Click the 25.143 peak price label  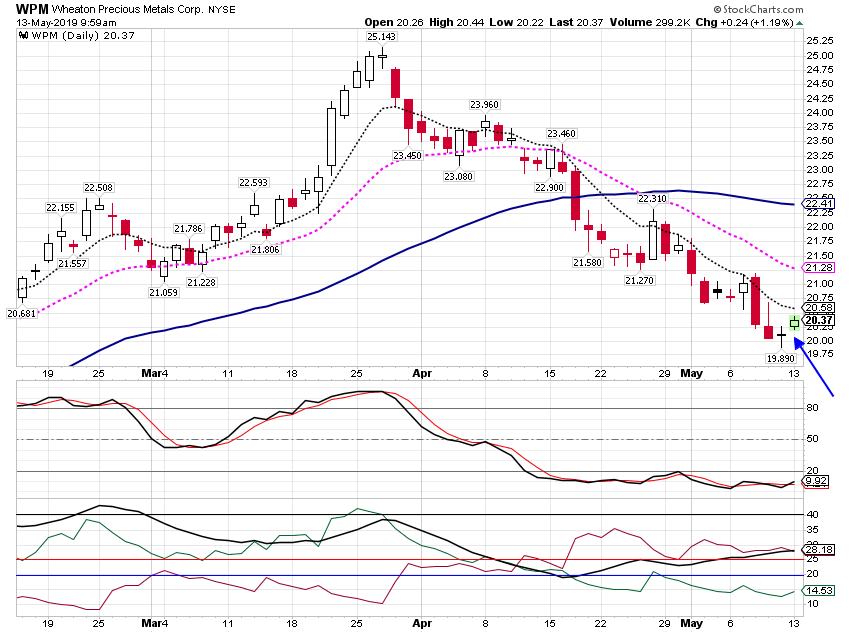[381, 37]
